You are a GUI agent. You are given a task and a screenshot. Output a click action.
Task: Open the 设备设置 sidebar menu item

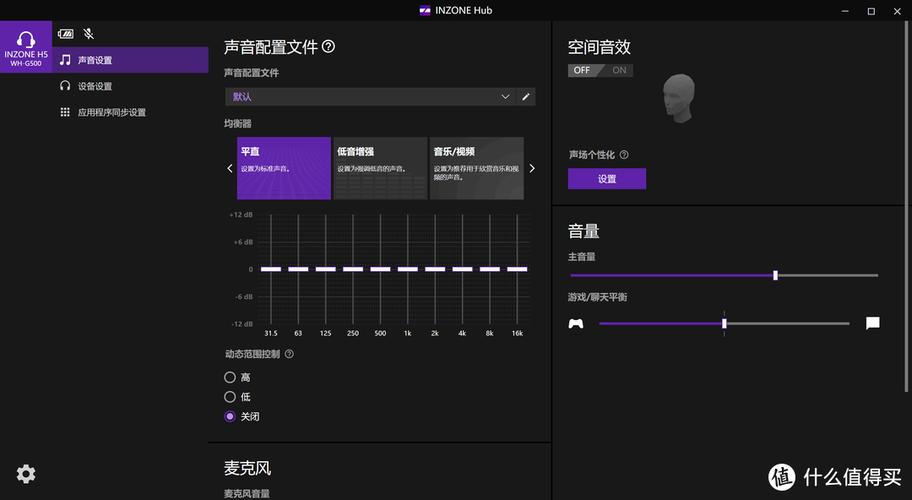coord(95,87)
